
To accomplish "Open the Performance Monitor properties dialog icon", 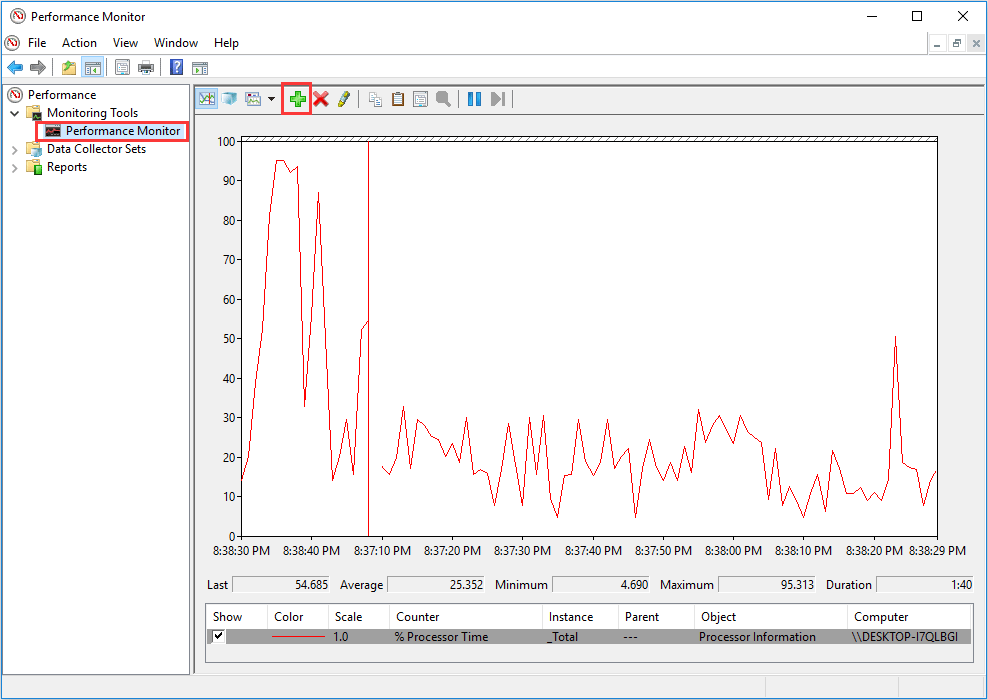I will coord(420,98).
